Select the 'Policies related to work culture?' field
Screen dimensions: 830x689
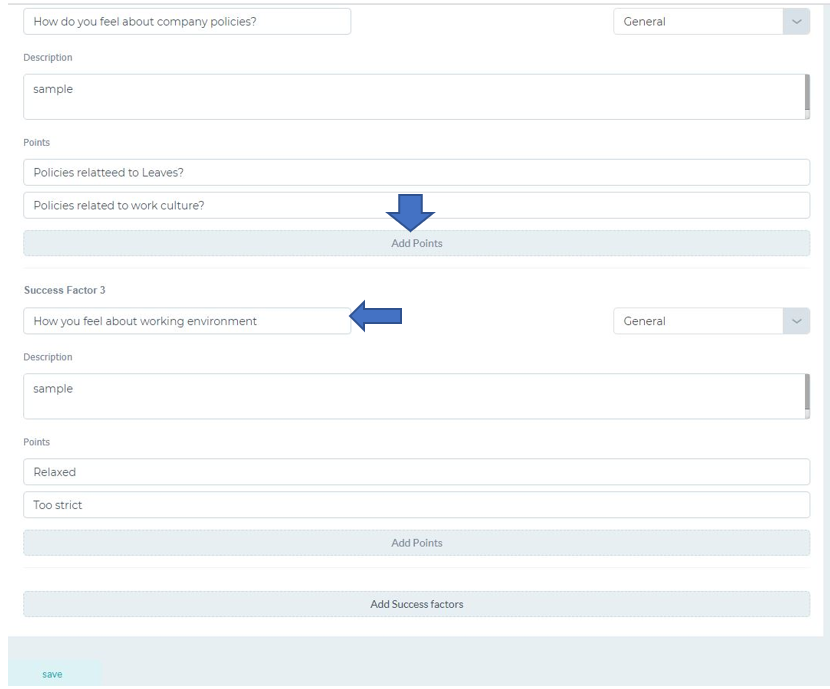tap(417, 205)
